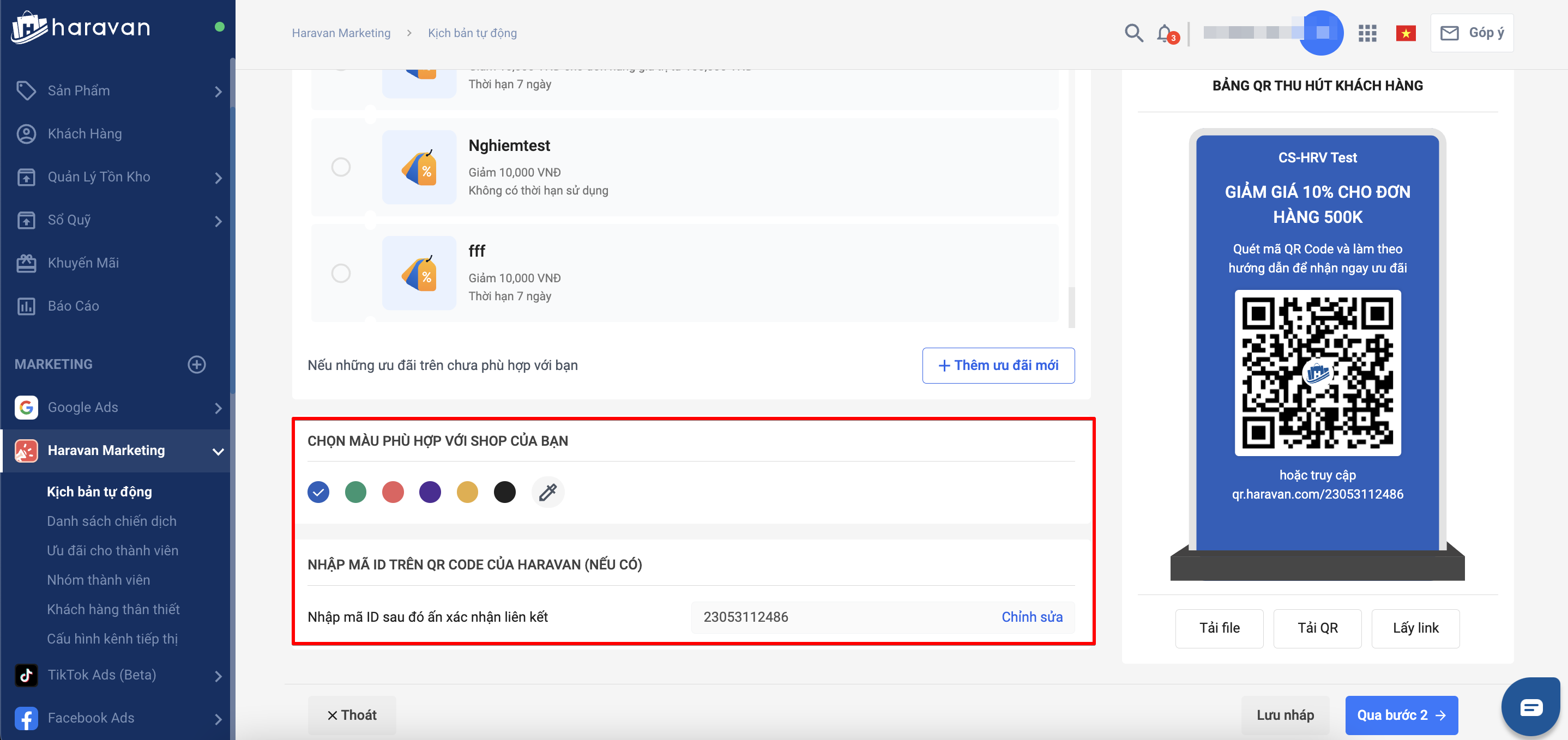The height and width of the screenshot is (740, 1568).
Task: Click the QR code image
Action: pos(1317,372)
